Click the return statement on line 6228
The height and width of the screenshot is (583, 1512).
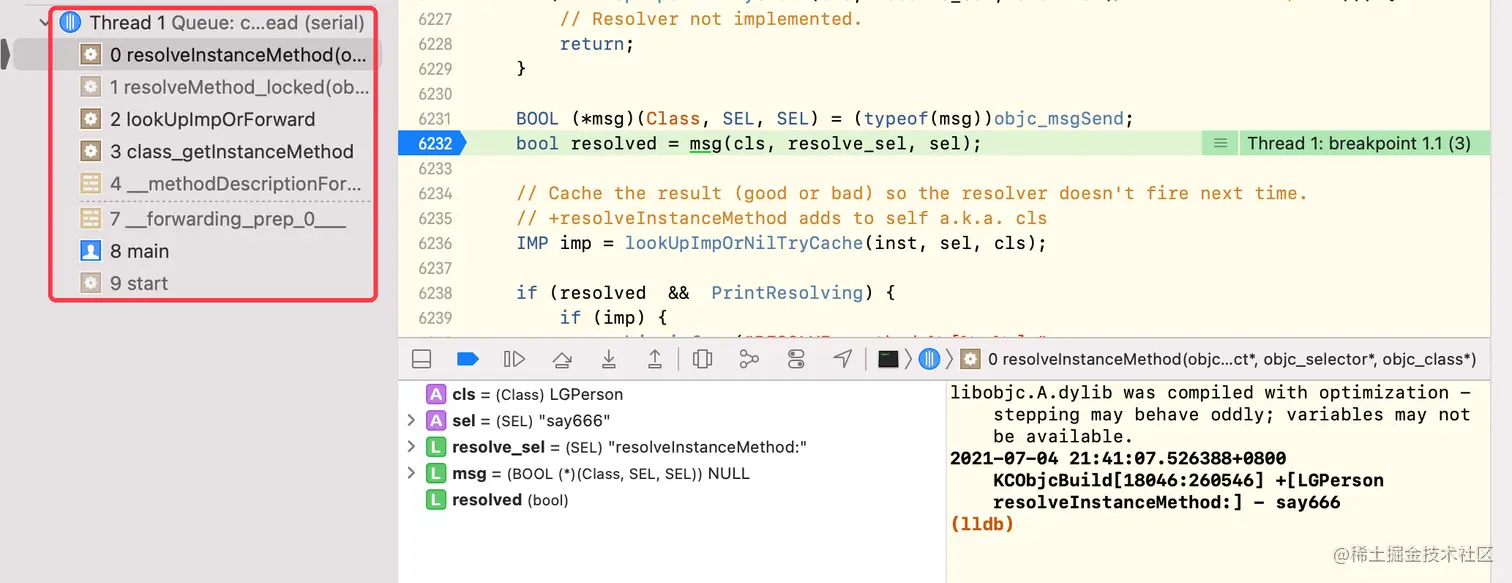(597, 44)
